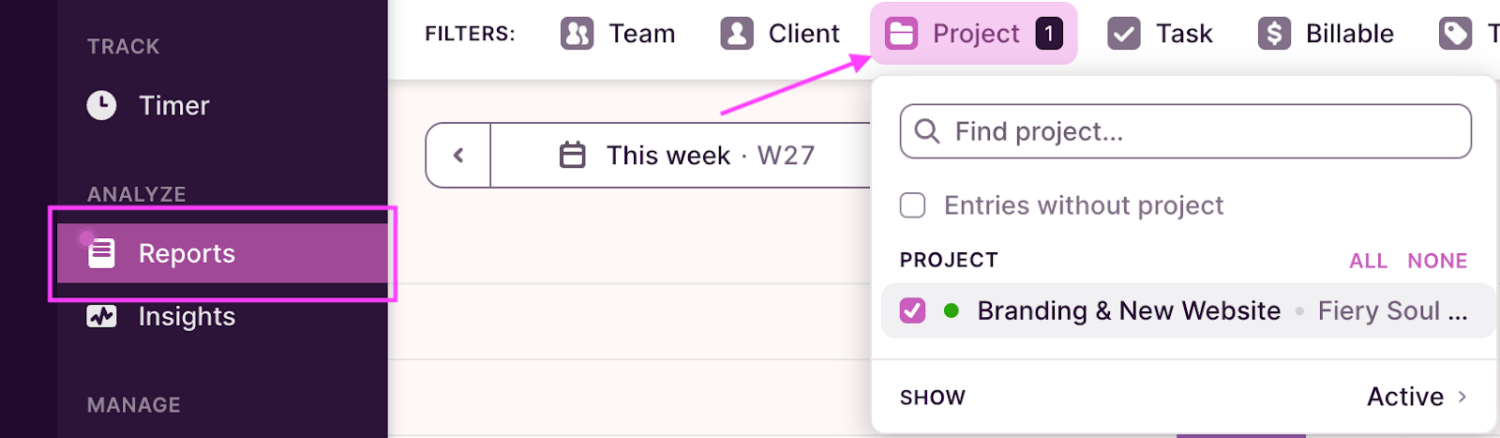This screenshot has height=438, width=1500.
Task: Go to the previous week arrow
Action: [x=459, y=156]
